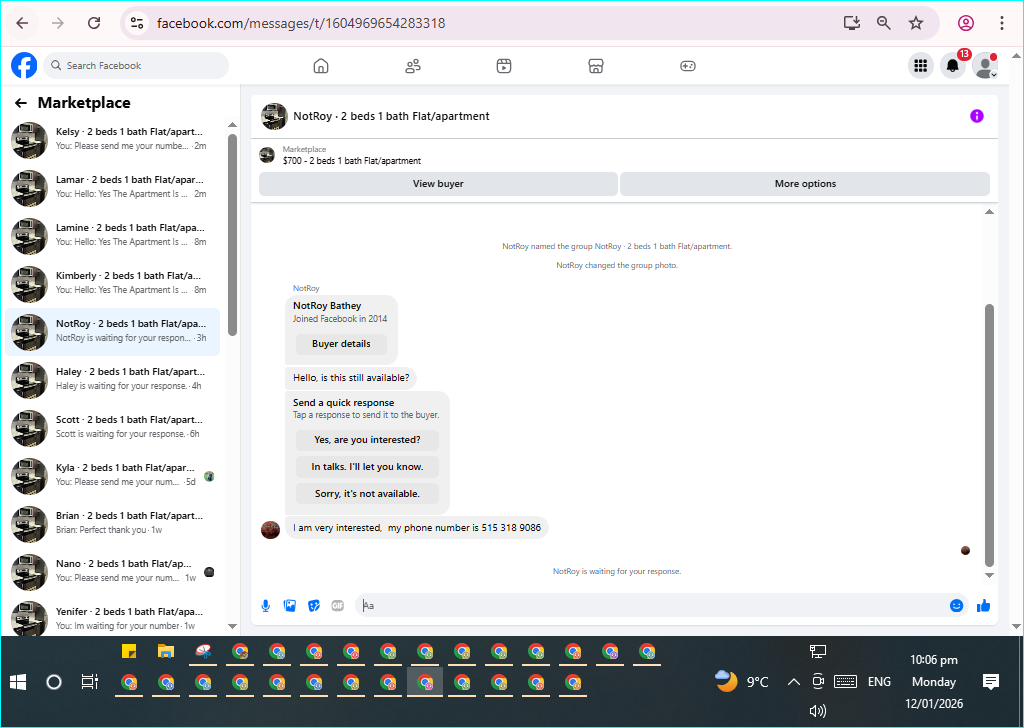Click the browser address bar URL
The width and height of the screenshot is (1024, 728).
[301, 24]
